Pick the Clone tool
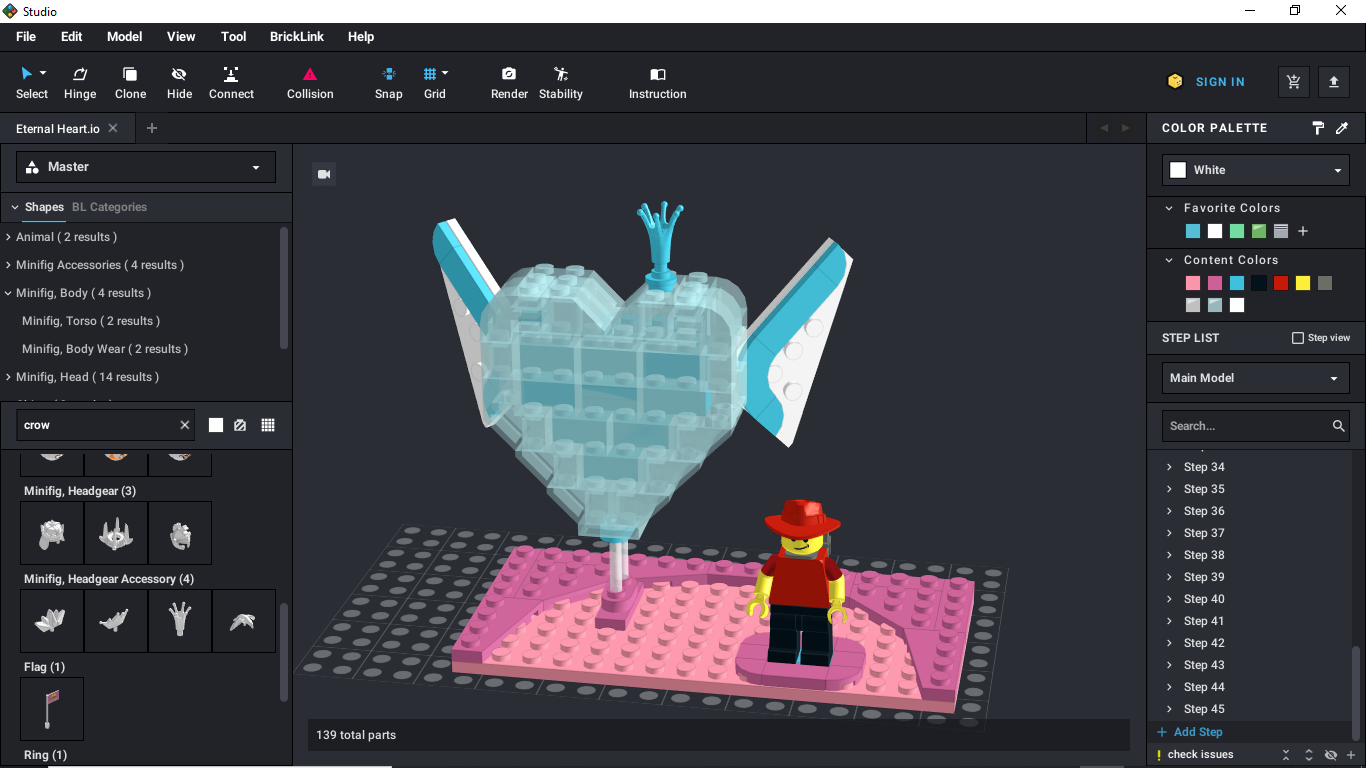 [130, 82]
